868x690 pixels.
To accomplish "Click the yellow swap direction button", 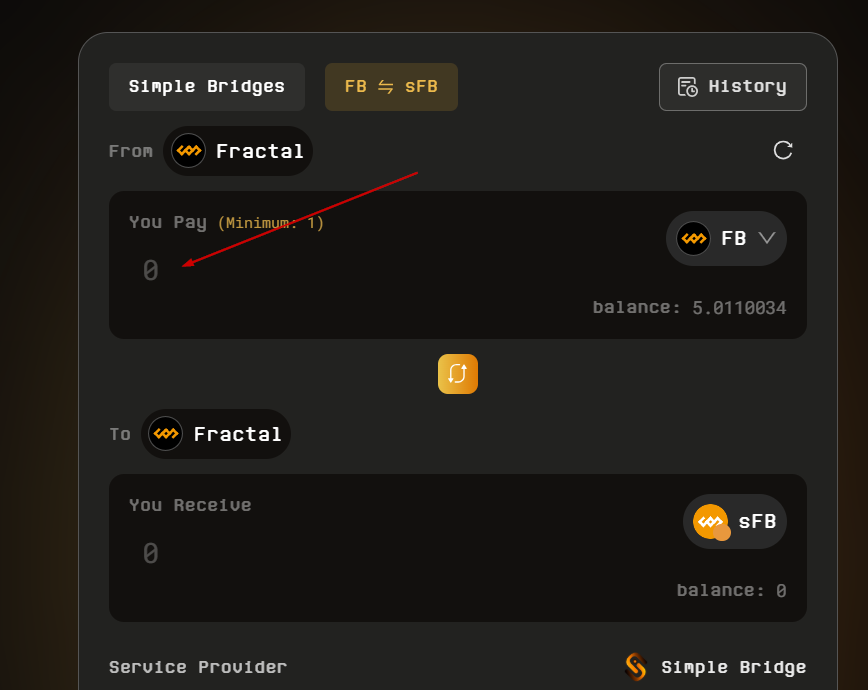I will (x=458, y=374).
